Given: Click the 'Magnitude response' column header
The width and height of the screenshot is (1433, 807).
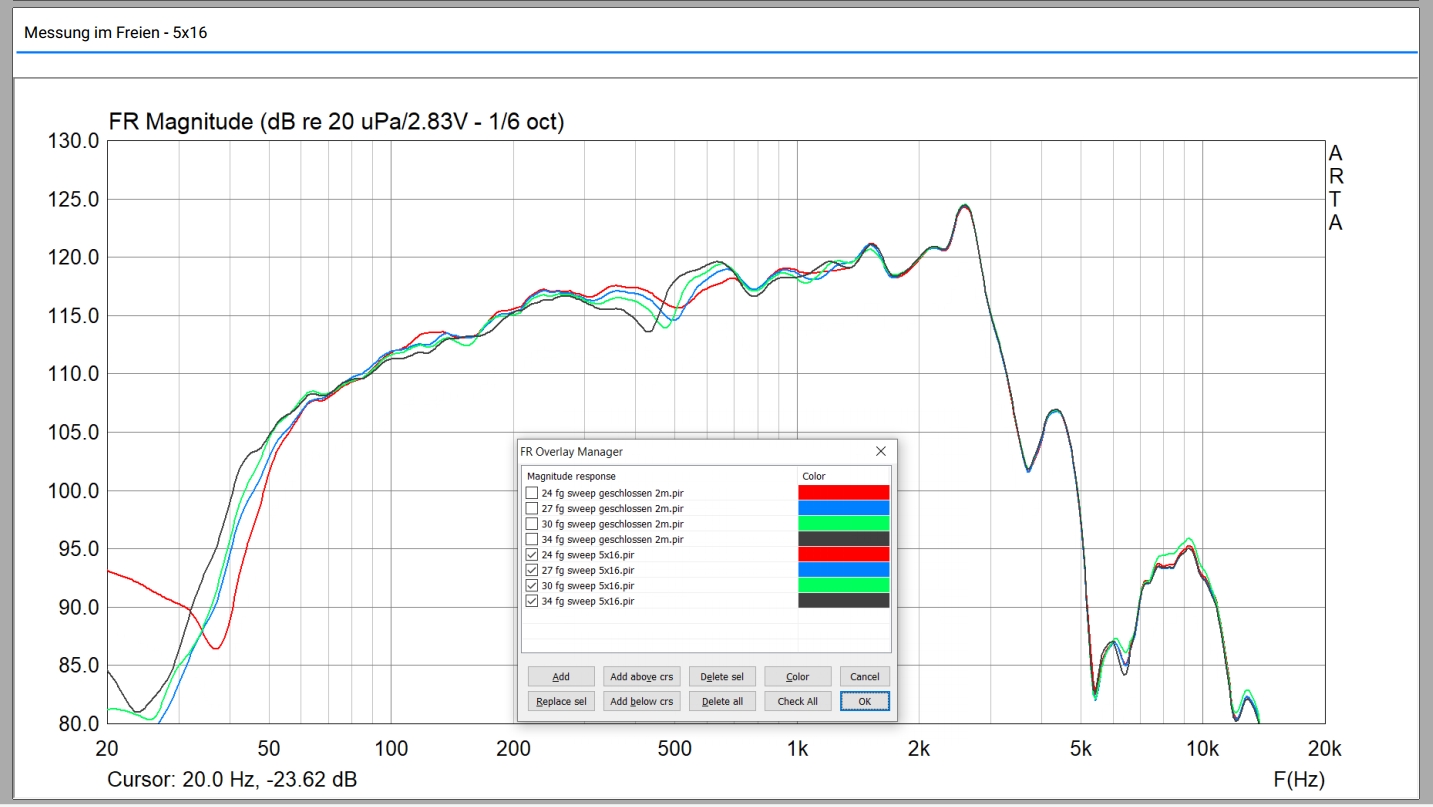Looking at the screenshot, I should coord(571,476).
